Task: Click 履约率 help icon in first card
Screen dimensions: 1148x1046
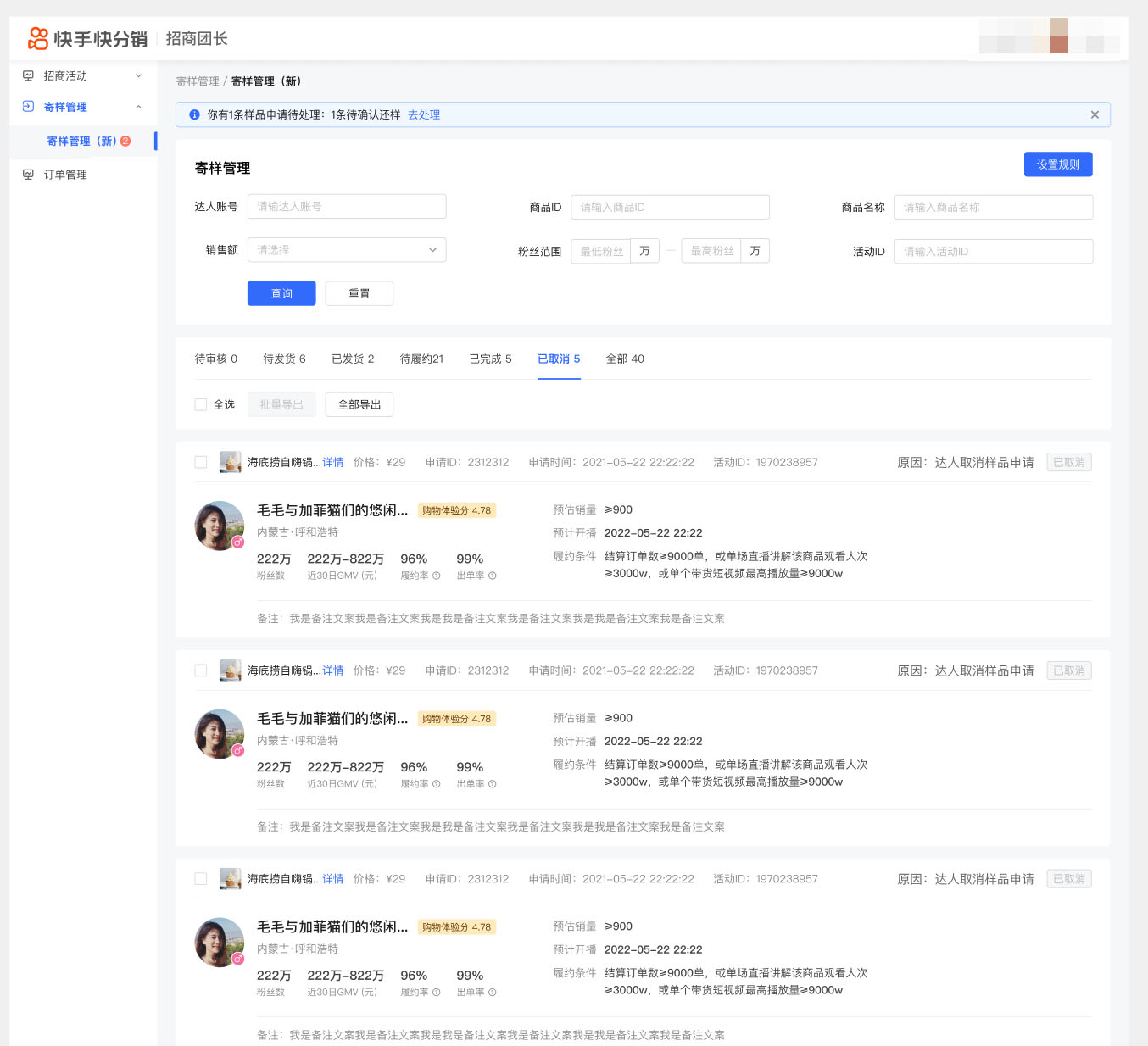Action: (x=437, y=576)
